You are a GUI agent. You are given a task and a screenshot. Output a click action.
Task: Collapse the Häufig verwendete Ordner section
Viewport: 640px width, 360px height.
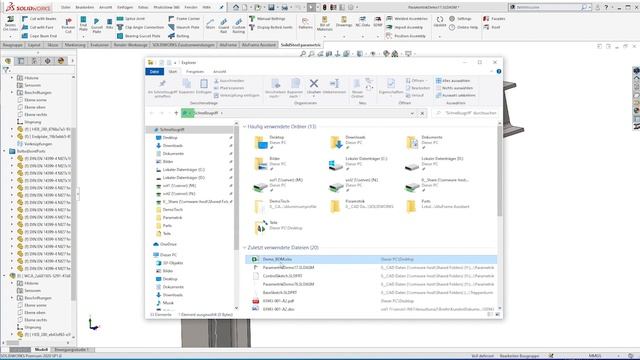point(244,127)
